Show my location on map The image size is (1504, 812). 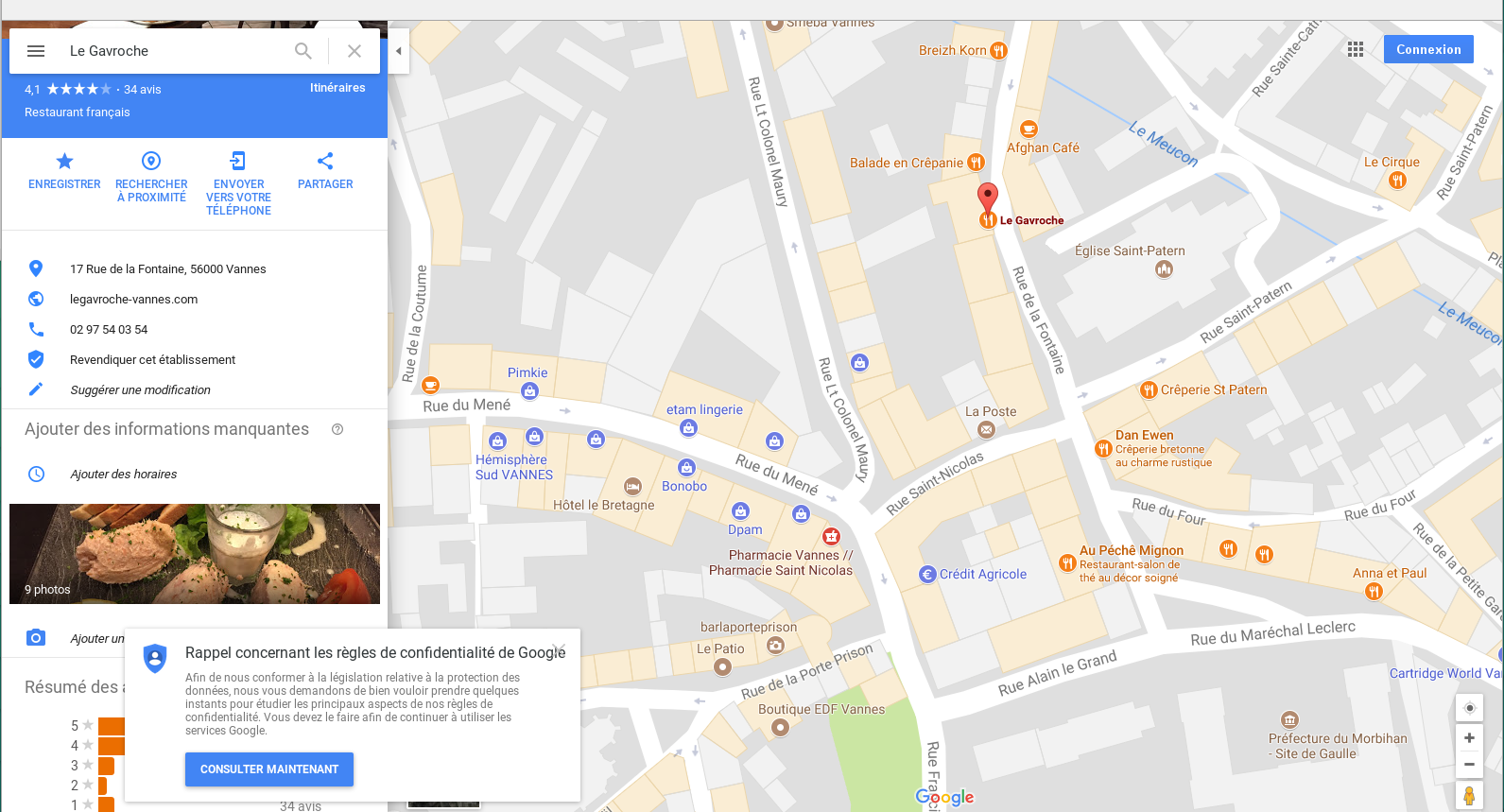[x=1469, y=708]
